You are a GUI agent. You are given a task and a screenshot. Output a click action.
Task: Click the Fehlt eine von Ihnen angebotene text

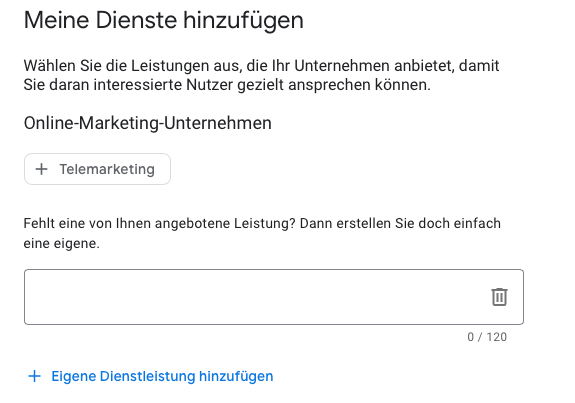click(x=262, y=233)
